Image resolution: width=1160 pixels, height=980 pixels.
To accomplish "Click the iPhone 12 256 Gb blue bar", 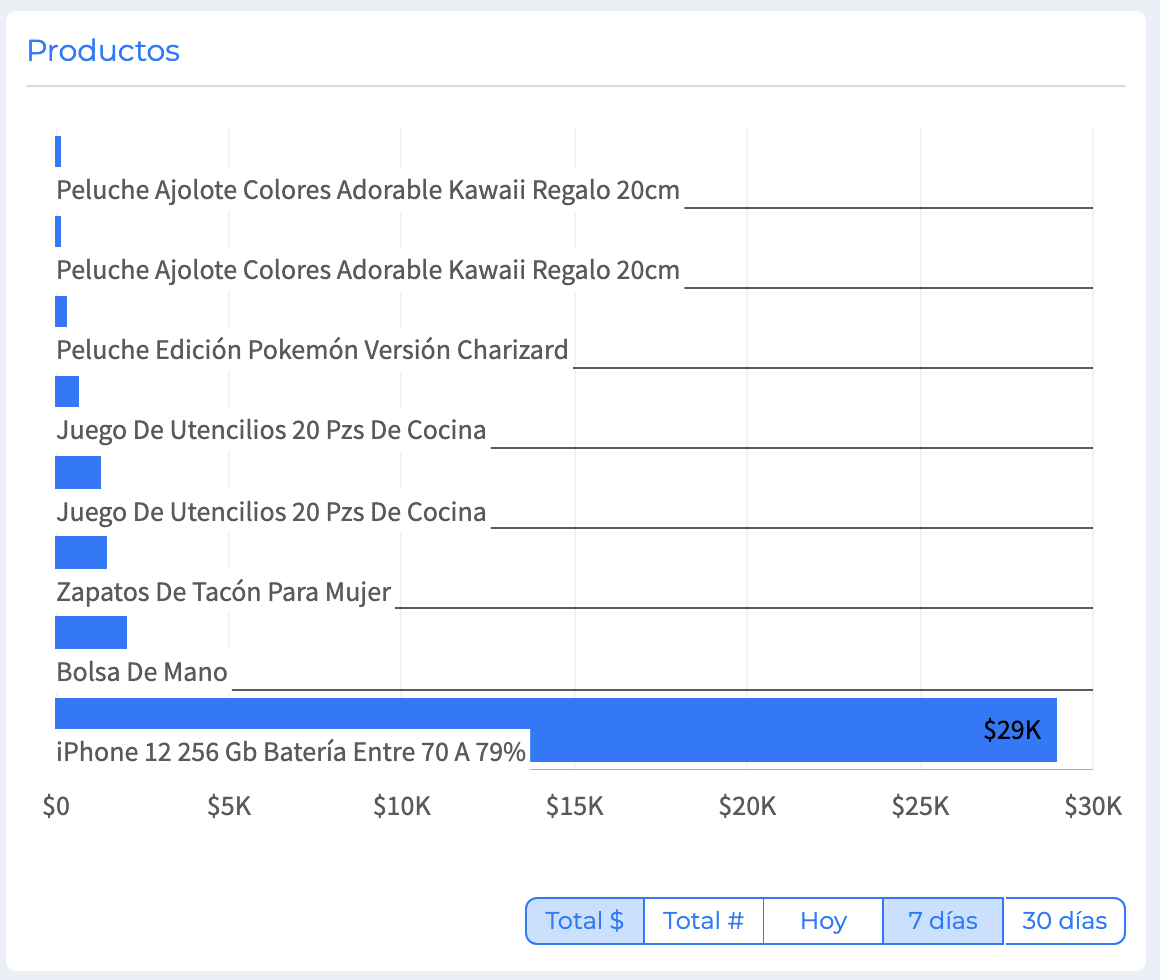I will pyautogui.click(x=556, y=714).
